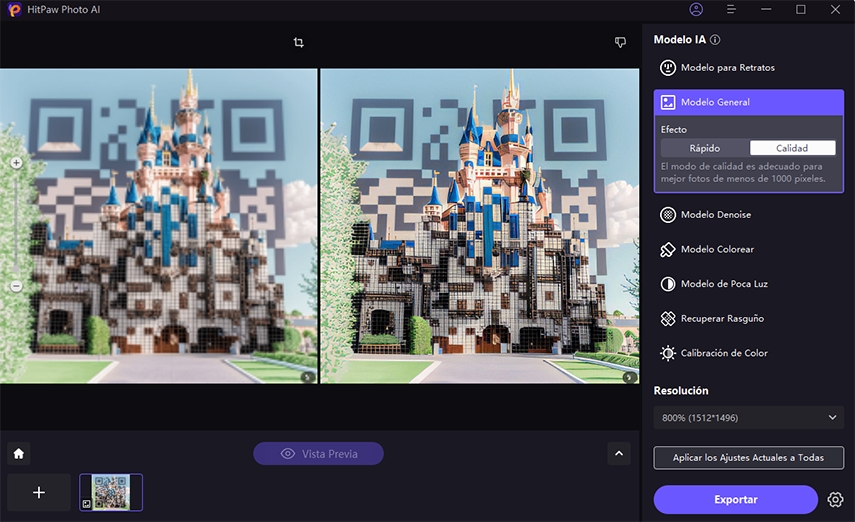Choose Modelo Colorear option

(749, 249)
